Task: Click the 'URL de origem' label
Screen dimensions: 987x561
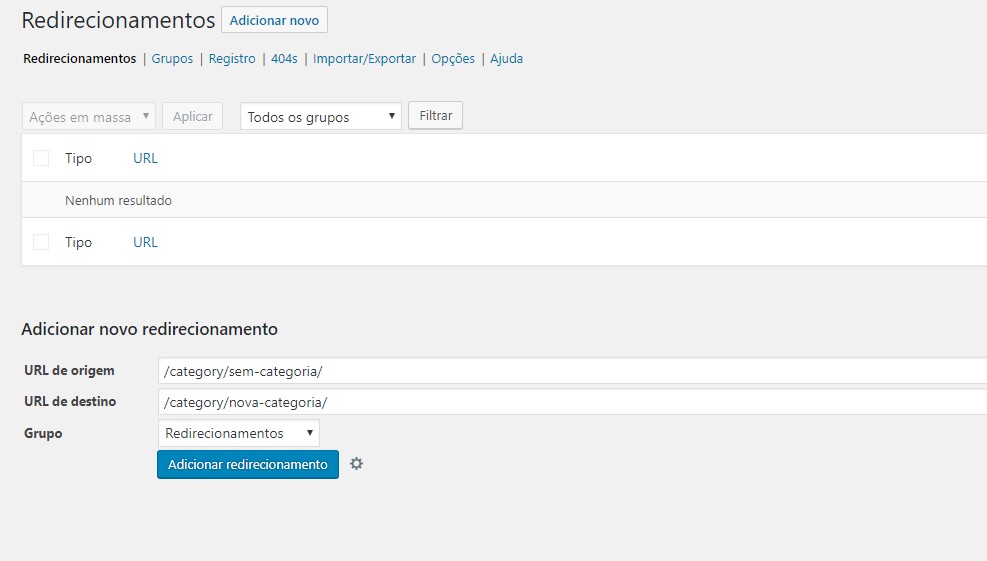Action: coord(69,370)
